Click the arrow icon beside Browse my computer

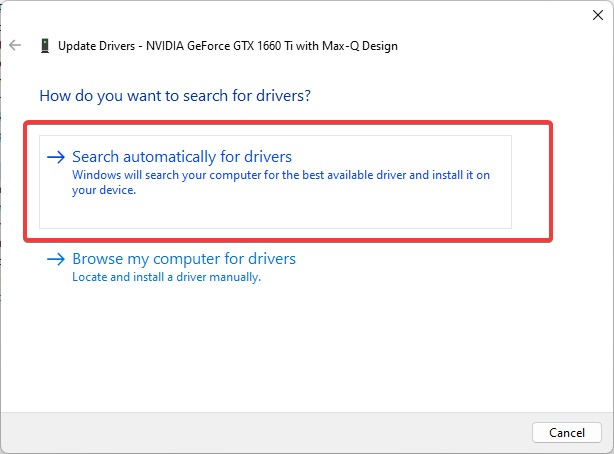click(56, 259)
